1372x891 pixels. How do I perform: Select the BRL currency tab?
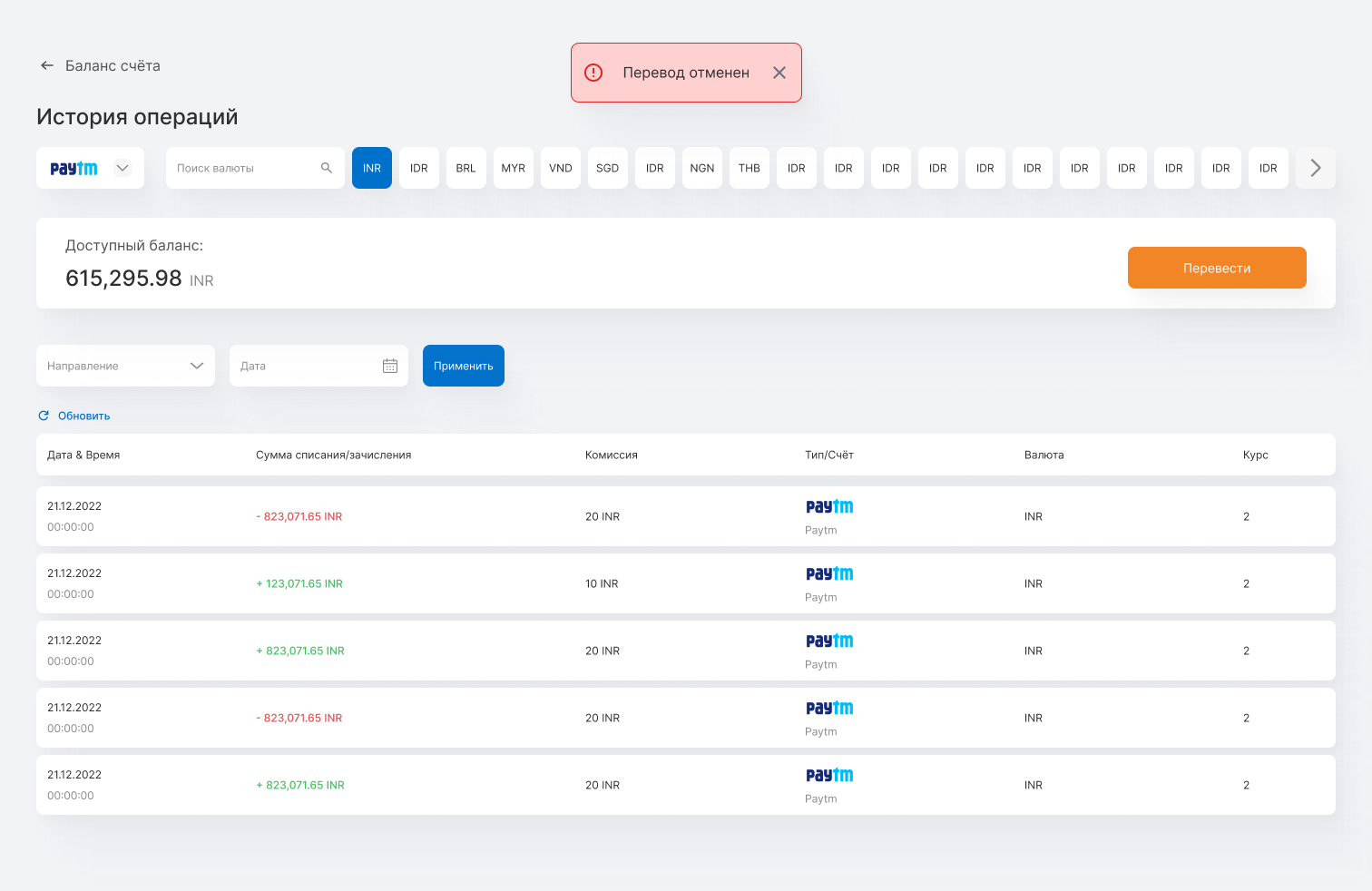coord(465,168)
